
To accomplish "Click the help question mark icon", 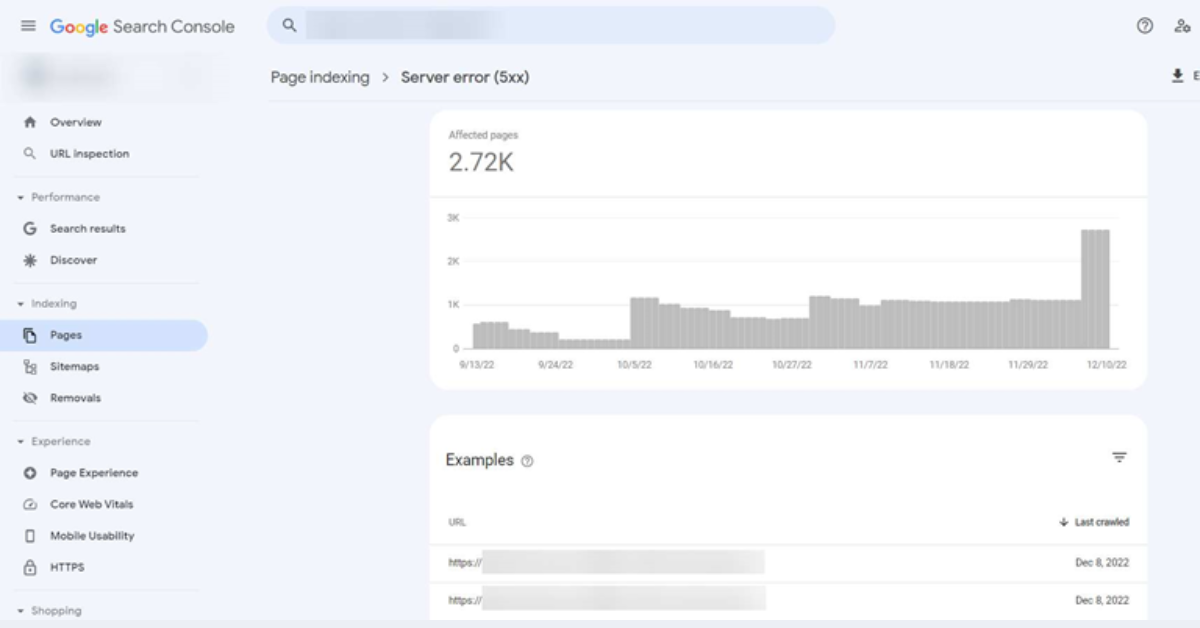I will [1145, 26].
